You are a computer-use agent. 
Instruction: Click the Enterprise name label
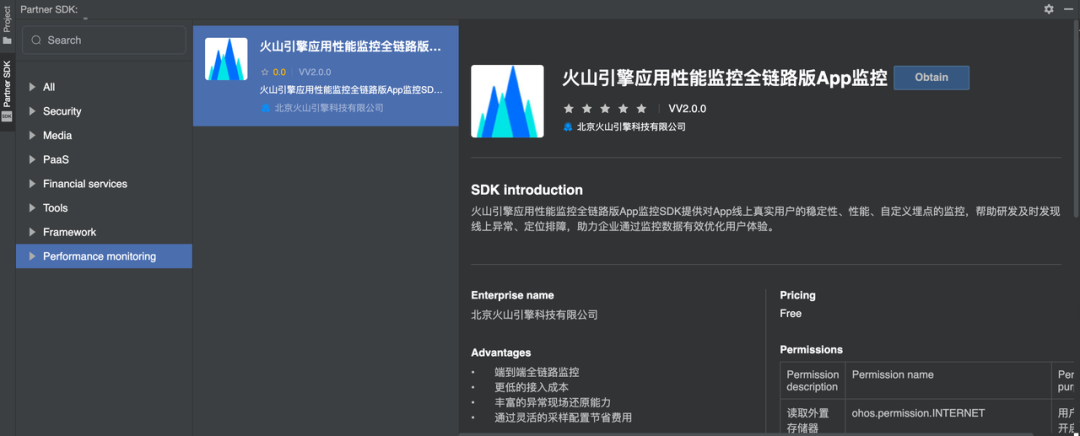point(512,295)
